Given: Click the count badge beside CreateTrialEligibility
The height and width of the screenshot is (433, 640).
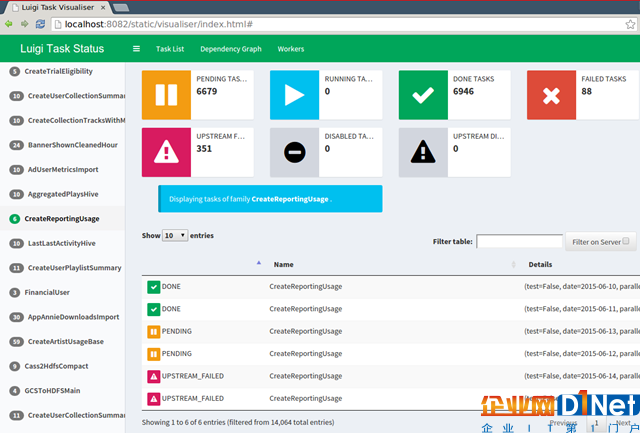Looking at the screenshot, I should 15,71.
